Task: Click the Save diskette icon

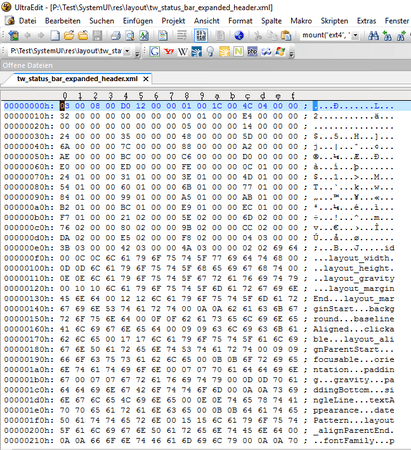Action: click(x=97, y=35)
